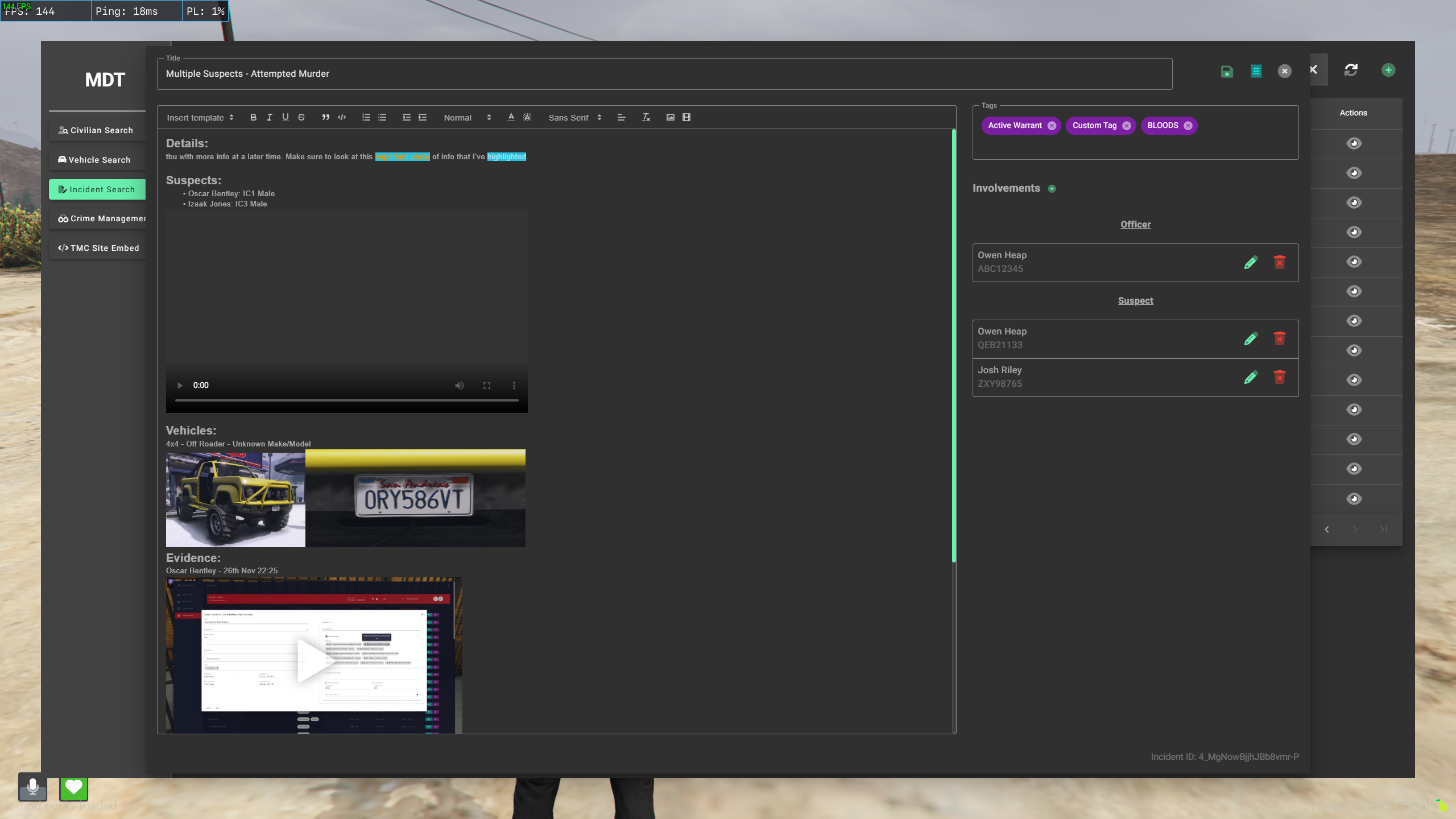Click the refresh incidents icon

tap(1351, 70)
